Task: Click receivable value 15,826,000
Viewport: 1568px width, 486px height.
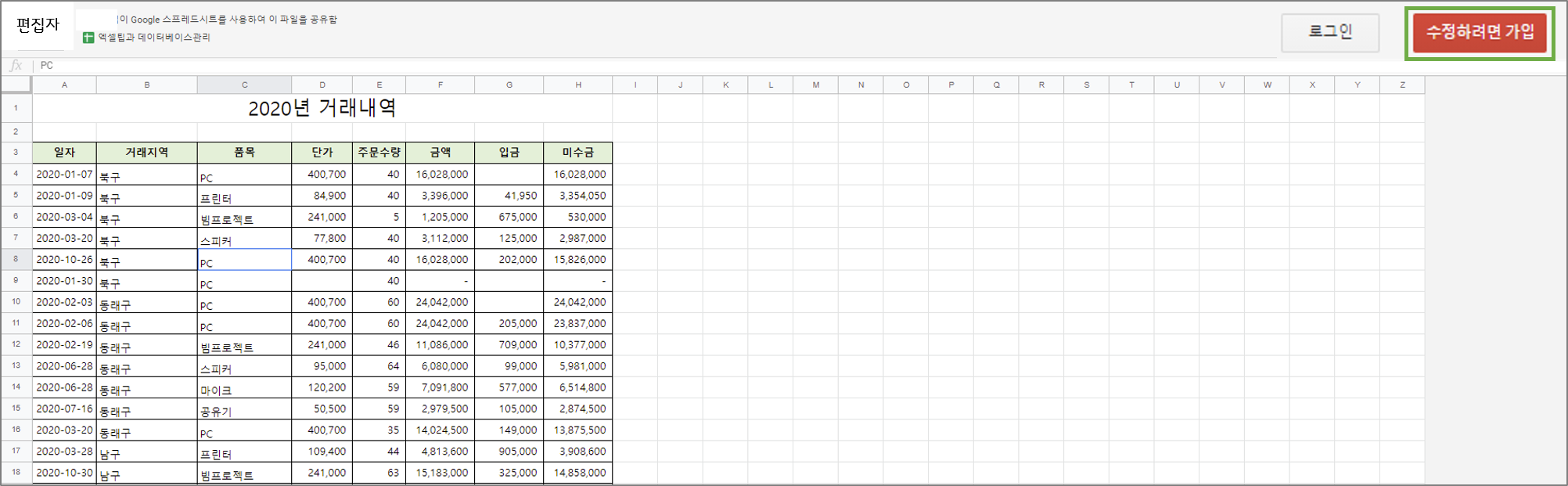Action: (578, 260)
